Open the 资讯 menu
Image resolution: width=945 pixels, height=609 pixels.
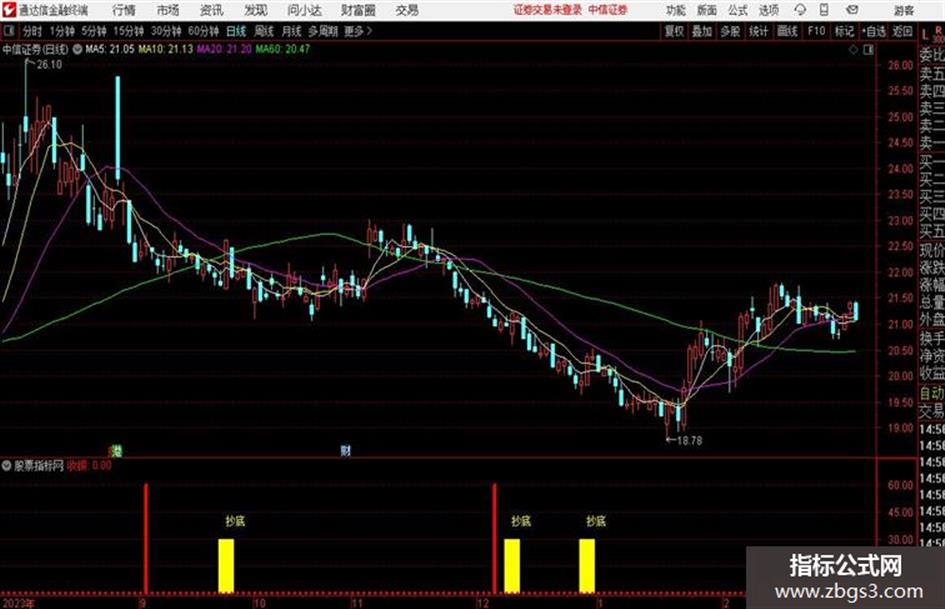click(x=212, y=10)
